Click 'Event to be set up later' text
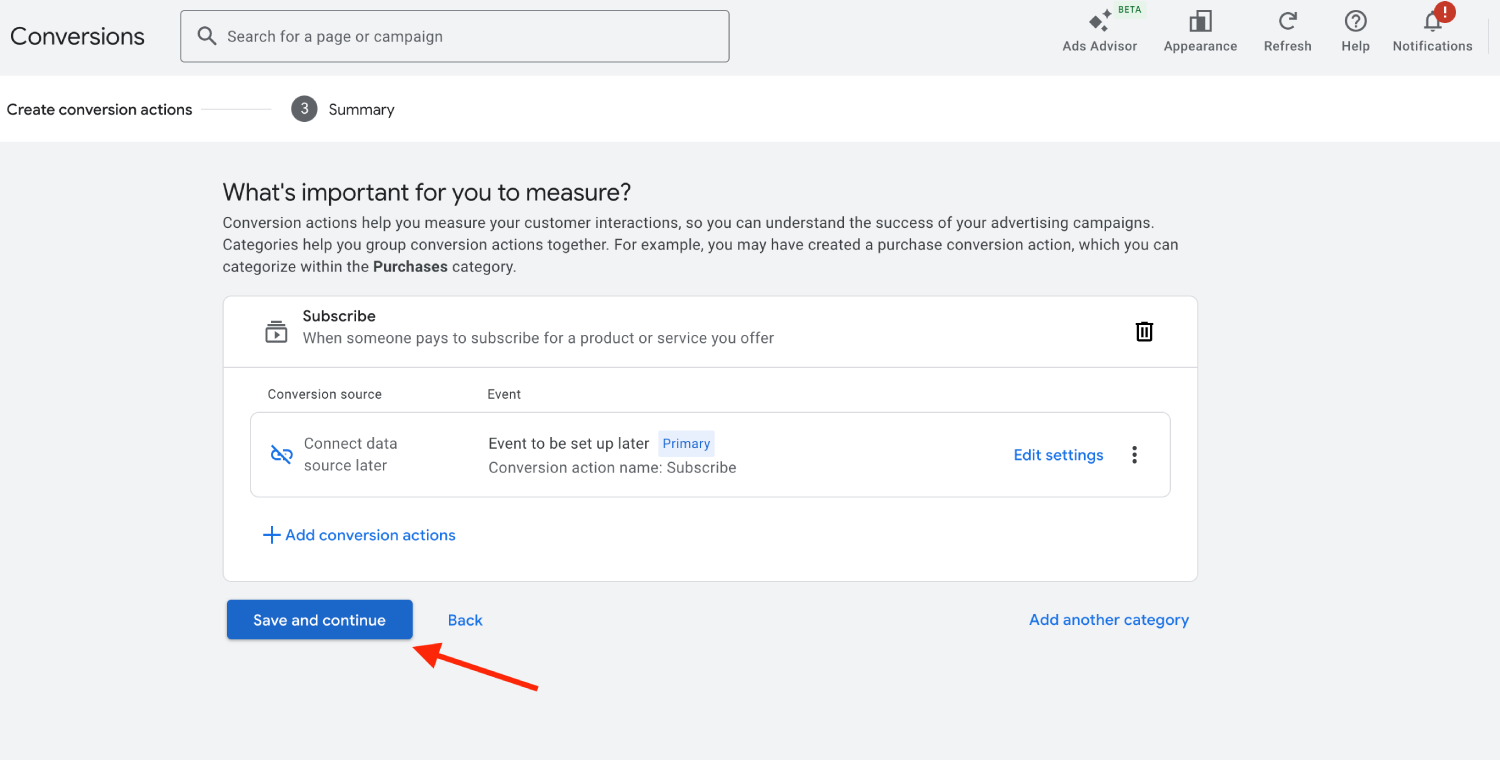Screen dimensions: 1500x760 coord(569,443)
